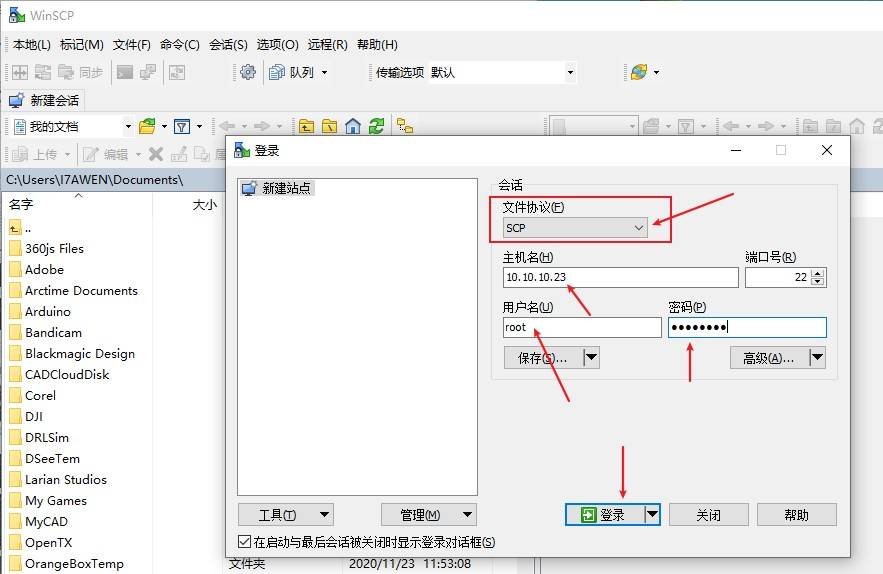Click the 保存(S)... button
This screenshot has width=883, height=574.
(543, 358)
